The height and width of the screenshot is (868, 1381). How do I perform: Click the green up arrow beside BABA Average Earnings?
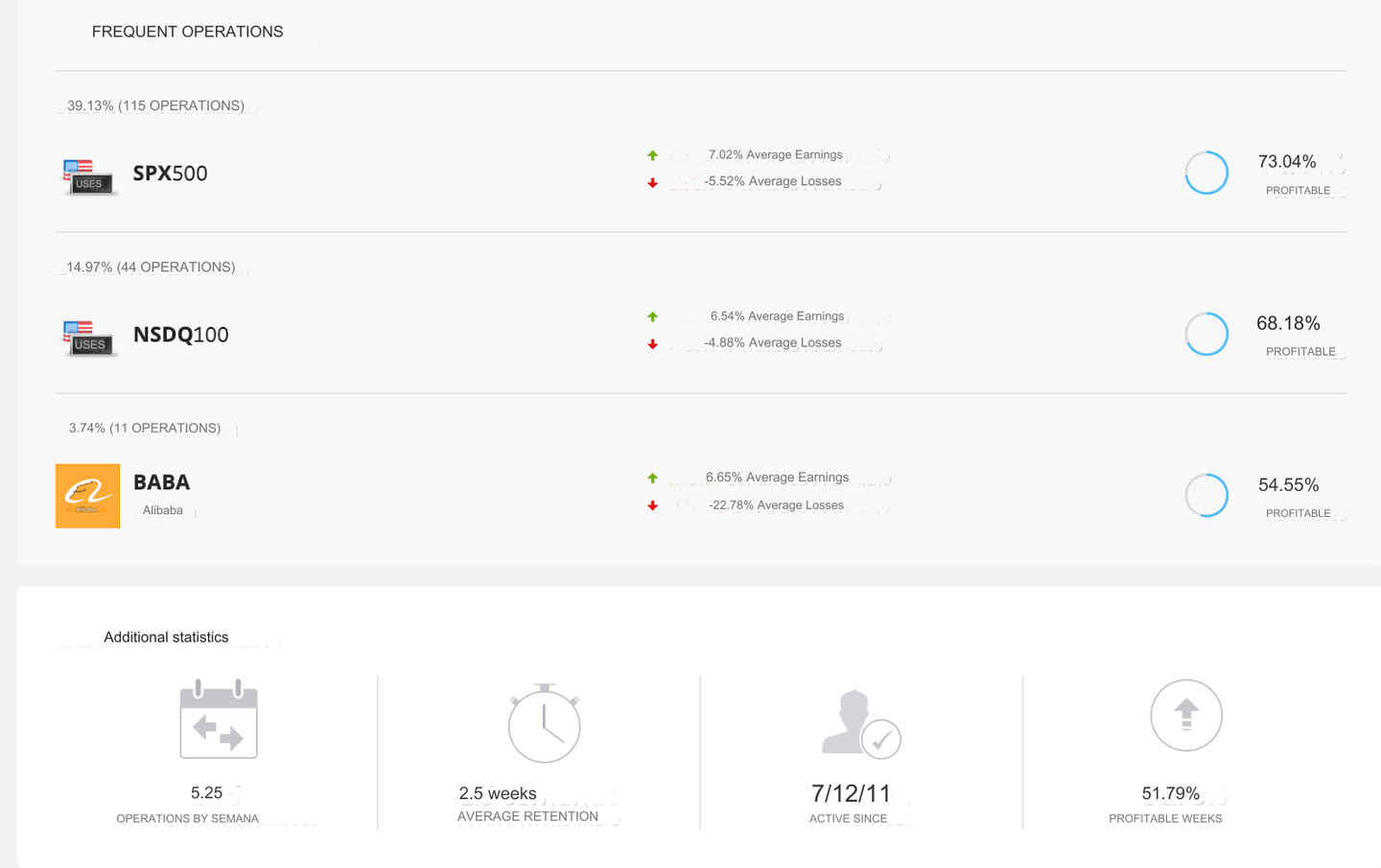(x=652, y=478)
